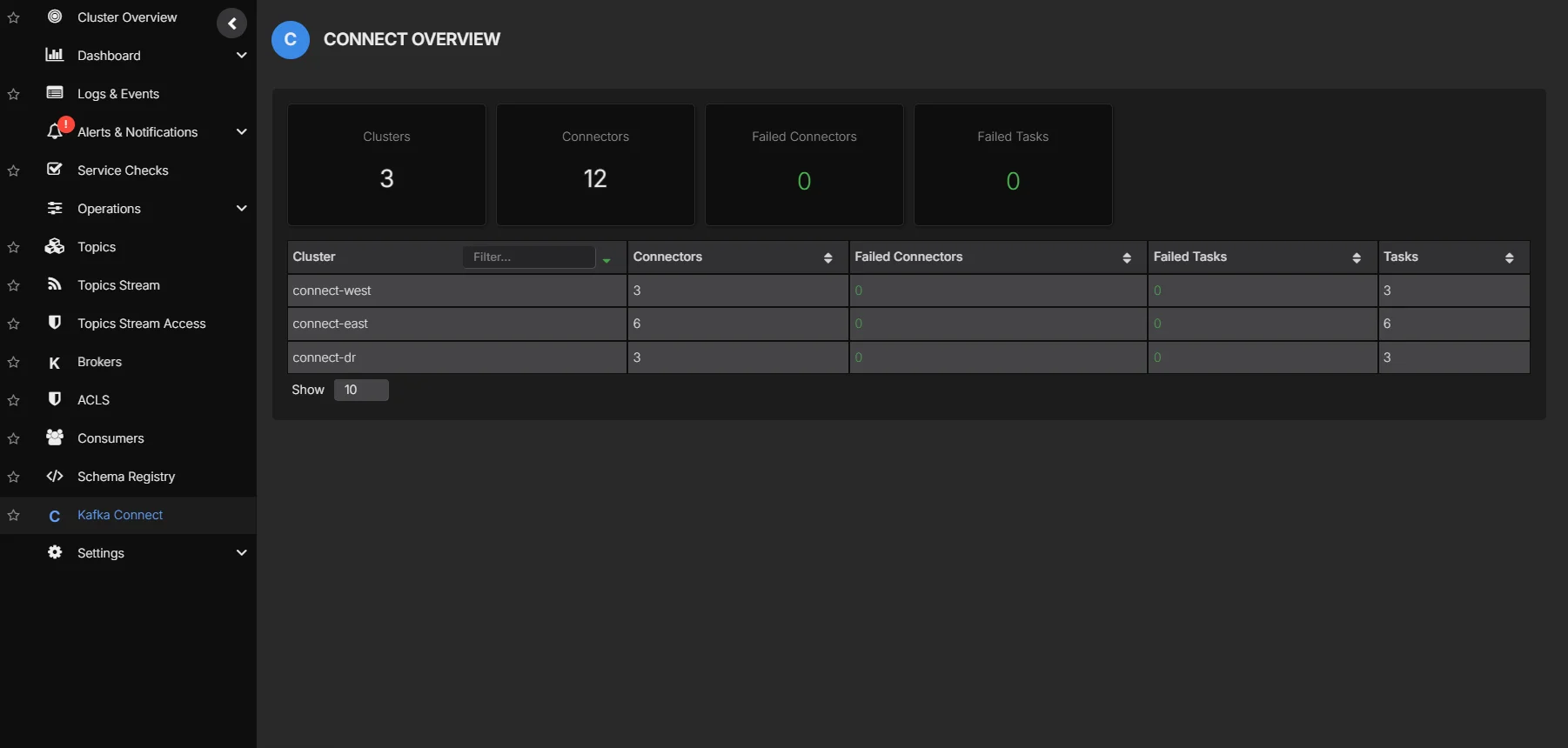Screen dimensions: 1568x748
Task: Toggle favorite star next to Topics
Action: click(x=14, y=248)
